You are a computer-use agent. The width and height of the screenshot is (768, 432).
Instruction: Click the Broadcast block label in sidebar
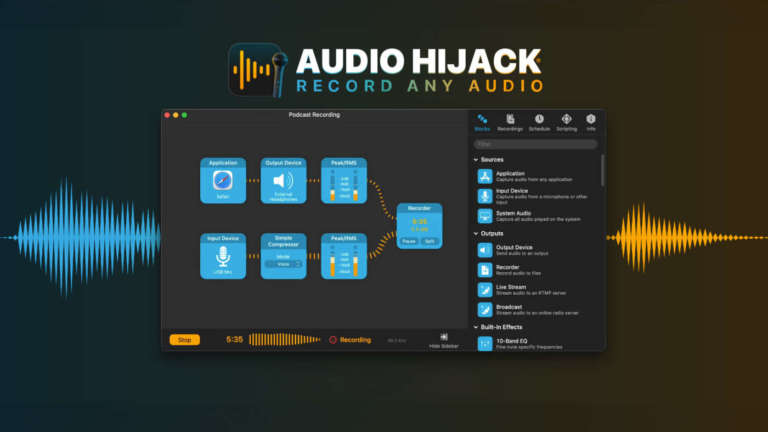[x=509, y=307]
